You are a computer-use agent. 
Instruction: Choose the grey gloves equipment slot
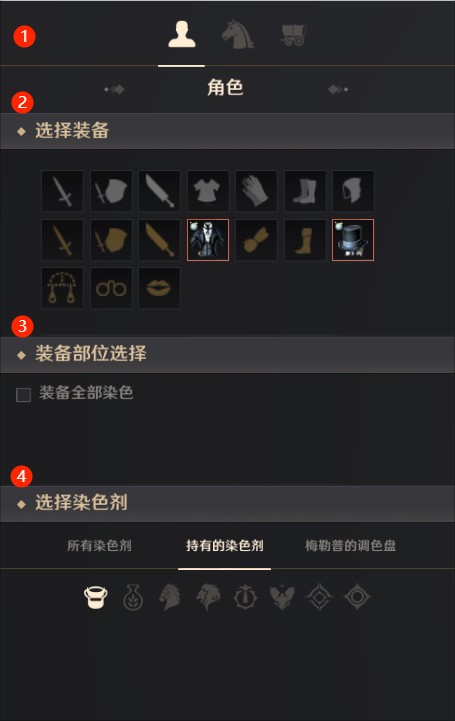point(256,191)
